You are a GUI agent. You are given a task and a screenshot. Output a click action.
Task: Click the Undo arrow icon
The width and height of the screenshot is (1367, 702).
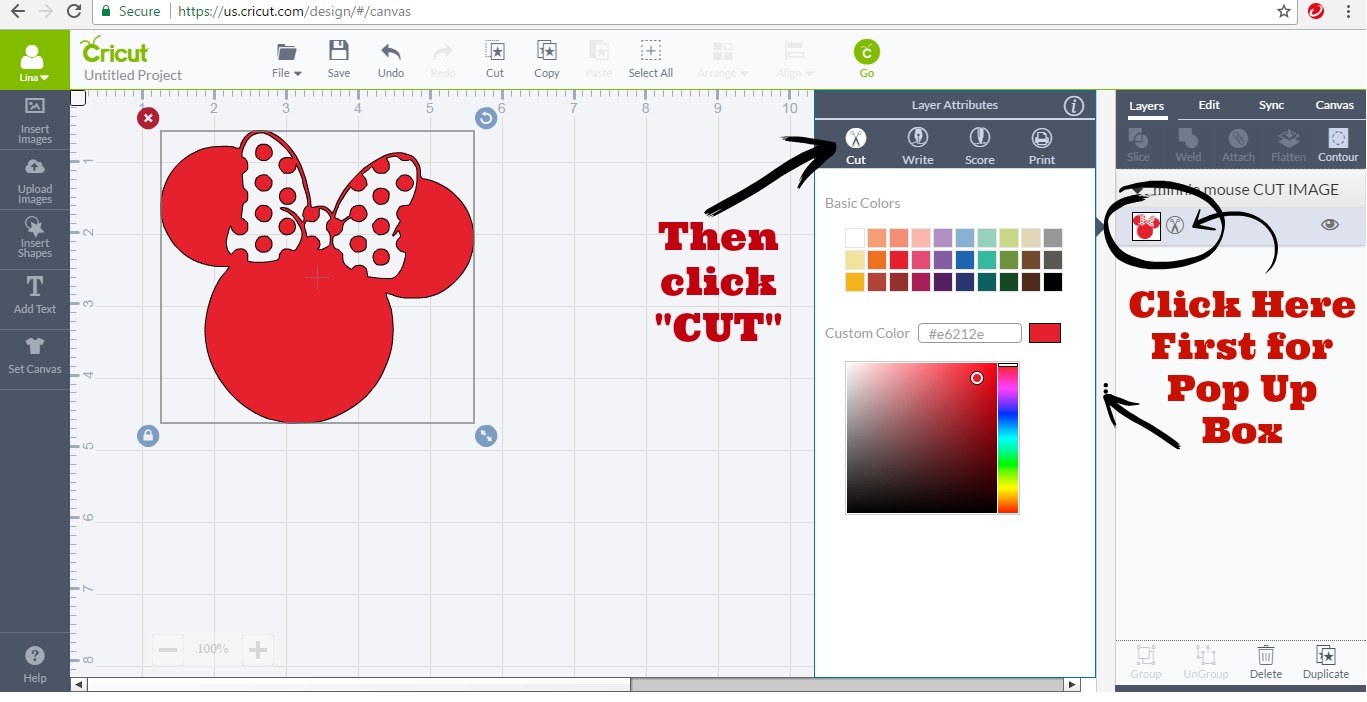tap(391, 59)
